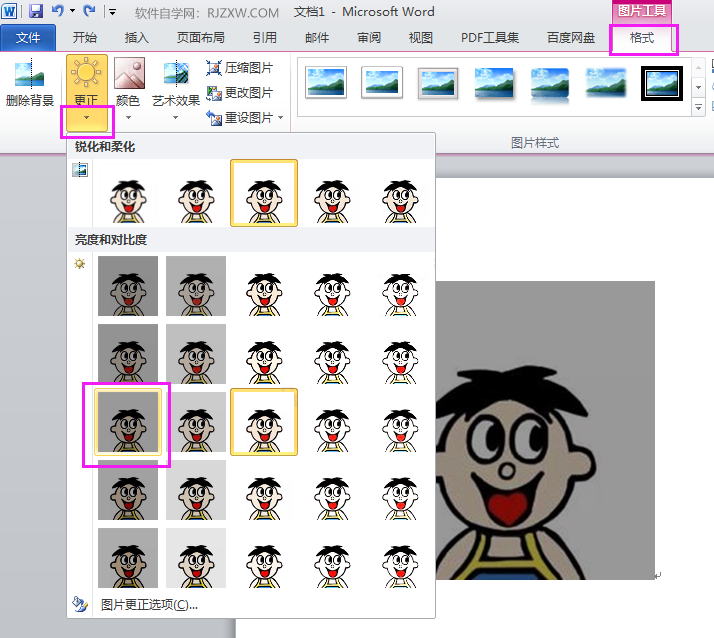Click the 艺术效果 (Artistic Effects) icon
Viewport: 714px width, 638px height.
tap(176, 74)
